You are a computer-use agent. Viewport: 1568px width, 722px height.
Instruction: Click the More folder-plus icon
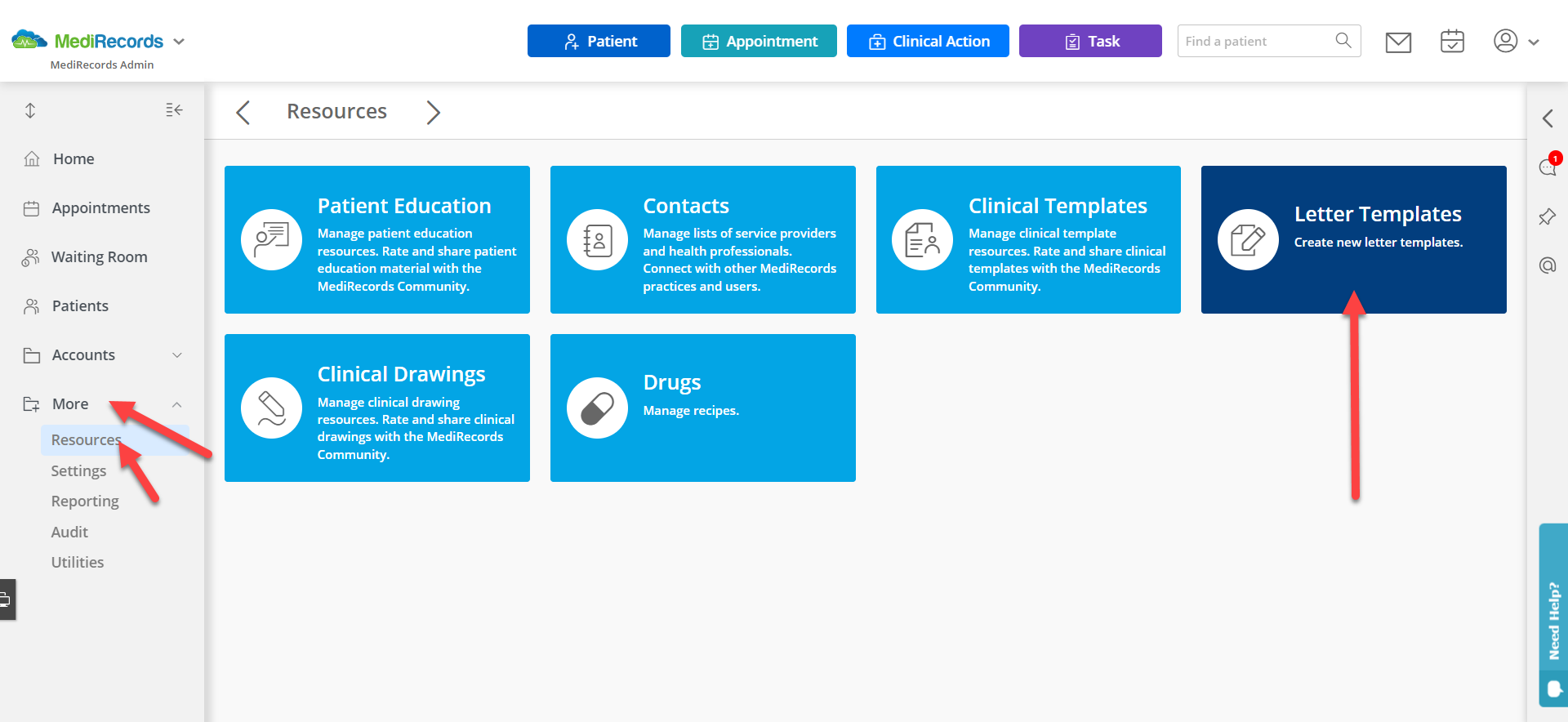pyautogui.click(x=32, y=404)
